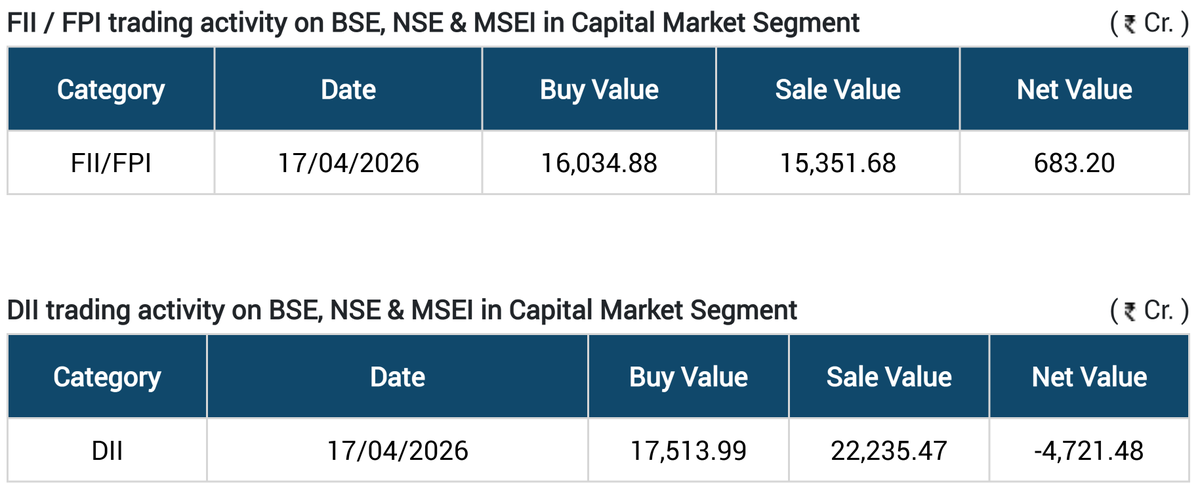1200x496 pixels.
Task: Select the FII/FPI category cell
Action: click(x=111, y=162)
